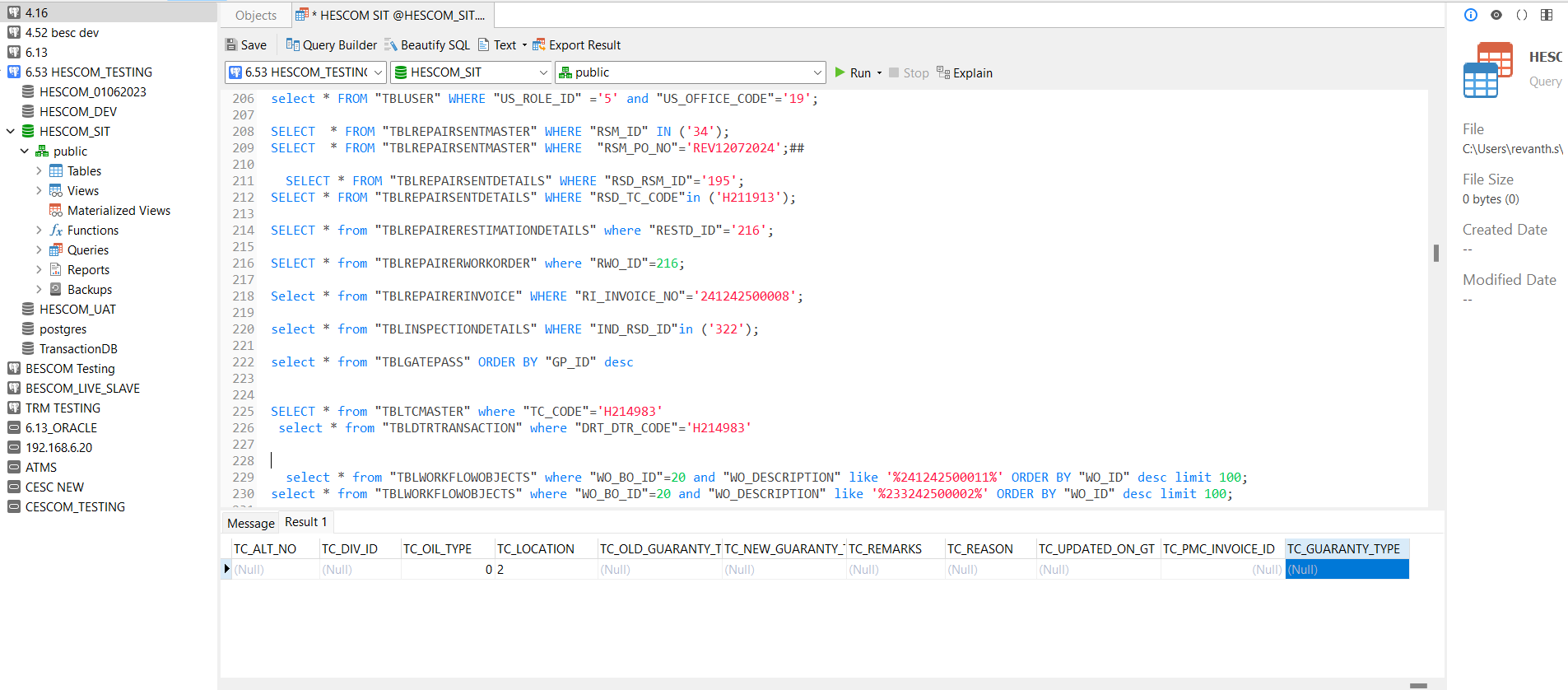Expand the Queries node

pyautogui.click(x=39, y=249)
